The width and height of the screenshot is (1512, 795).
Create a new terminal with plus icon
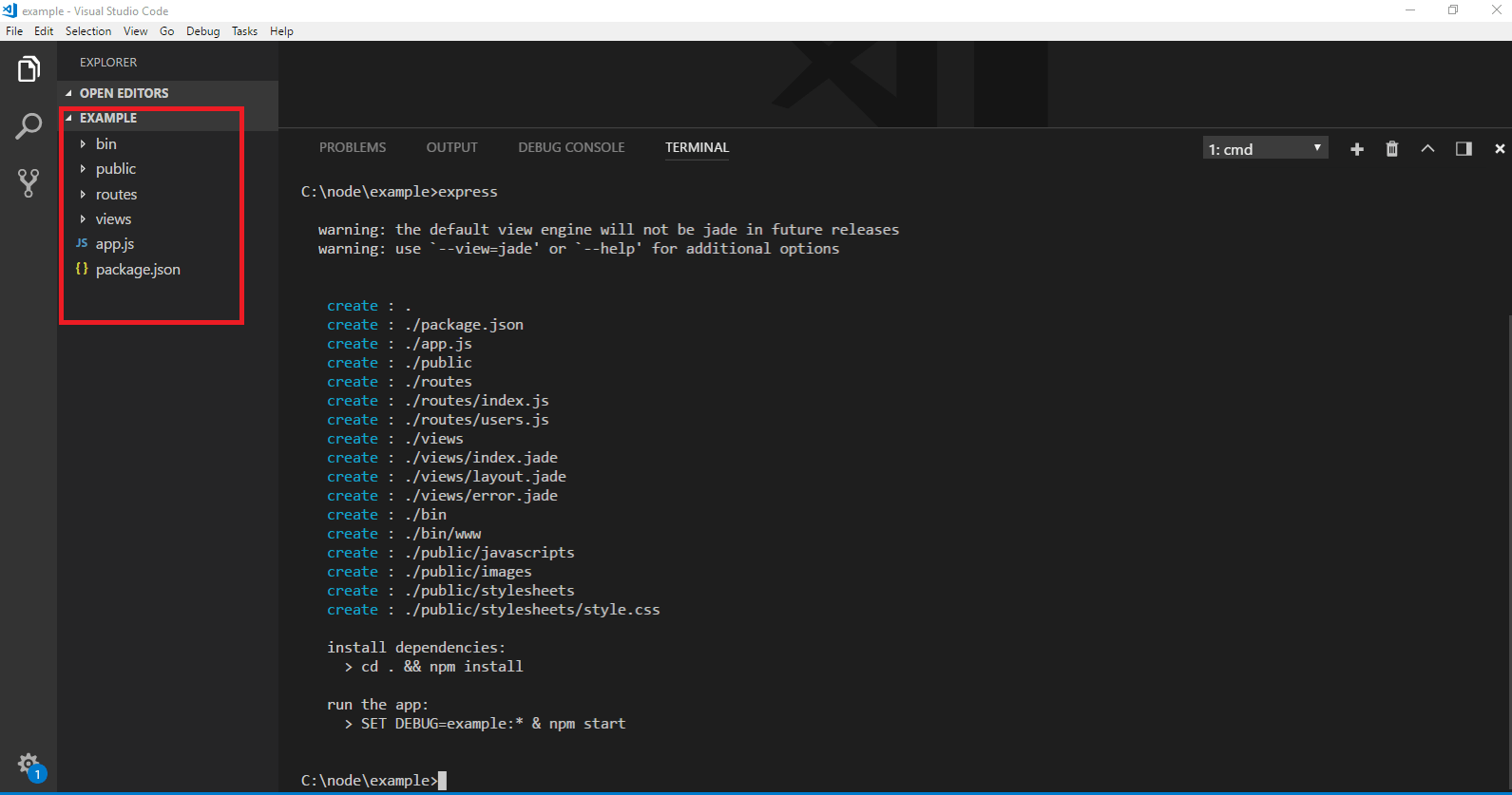[1357, 149]
